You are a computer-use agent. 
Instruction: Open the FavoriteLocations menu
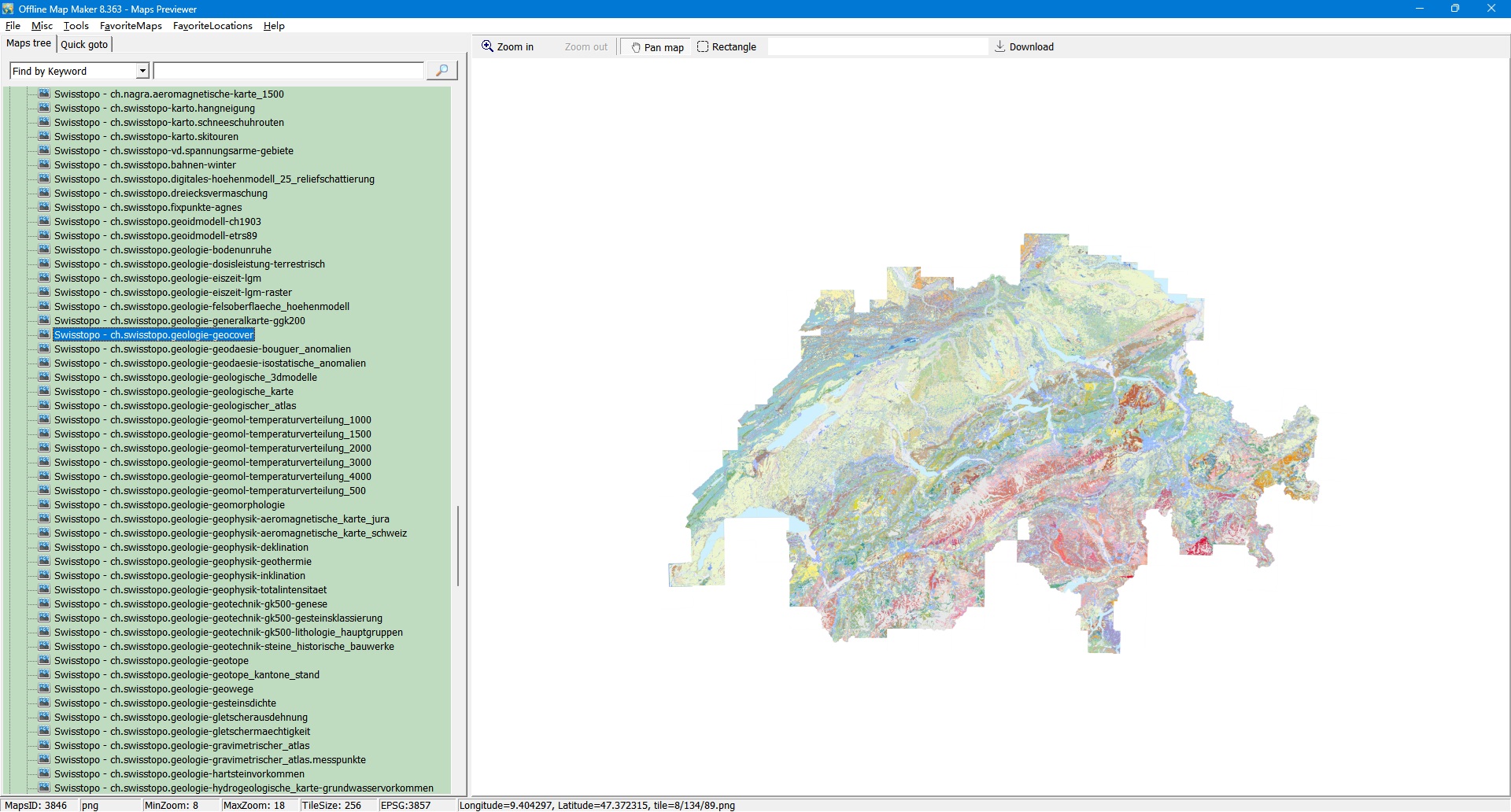212,26
